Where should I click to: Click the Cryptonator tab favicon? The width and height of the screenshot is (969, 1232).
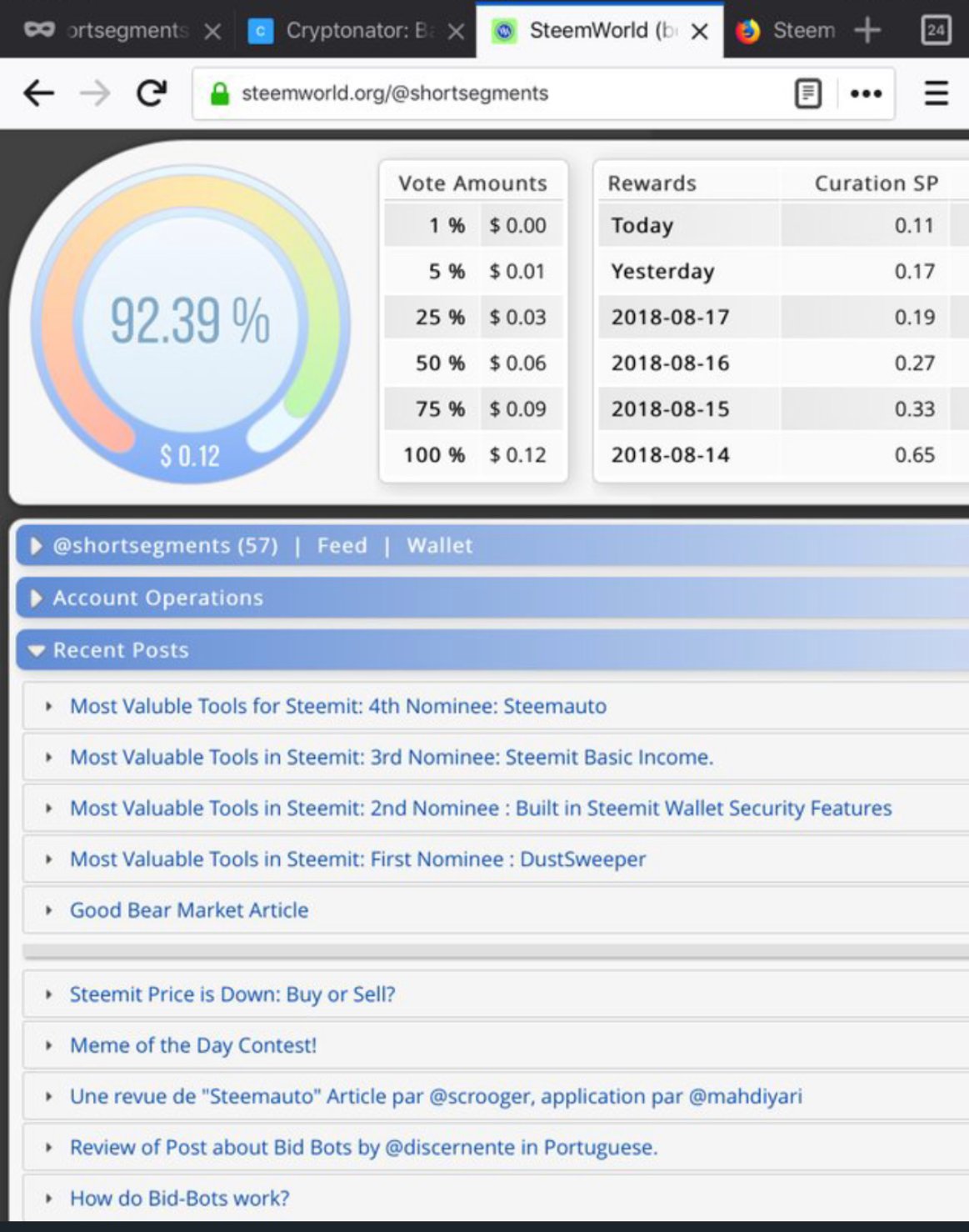(261, 32)
